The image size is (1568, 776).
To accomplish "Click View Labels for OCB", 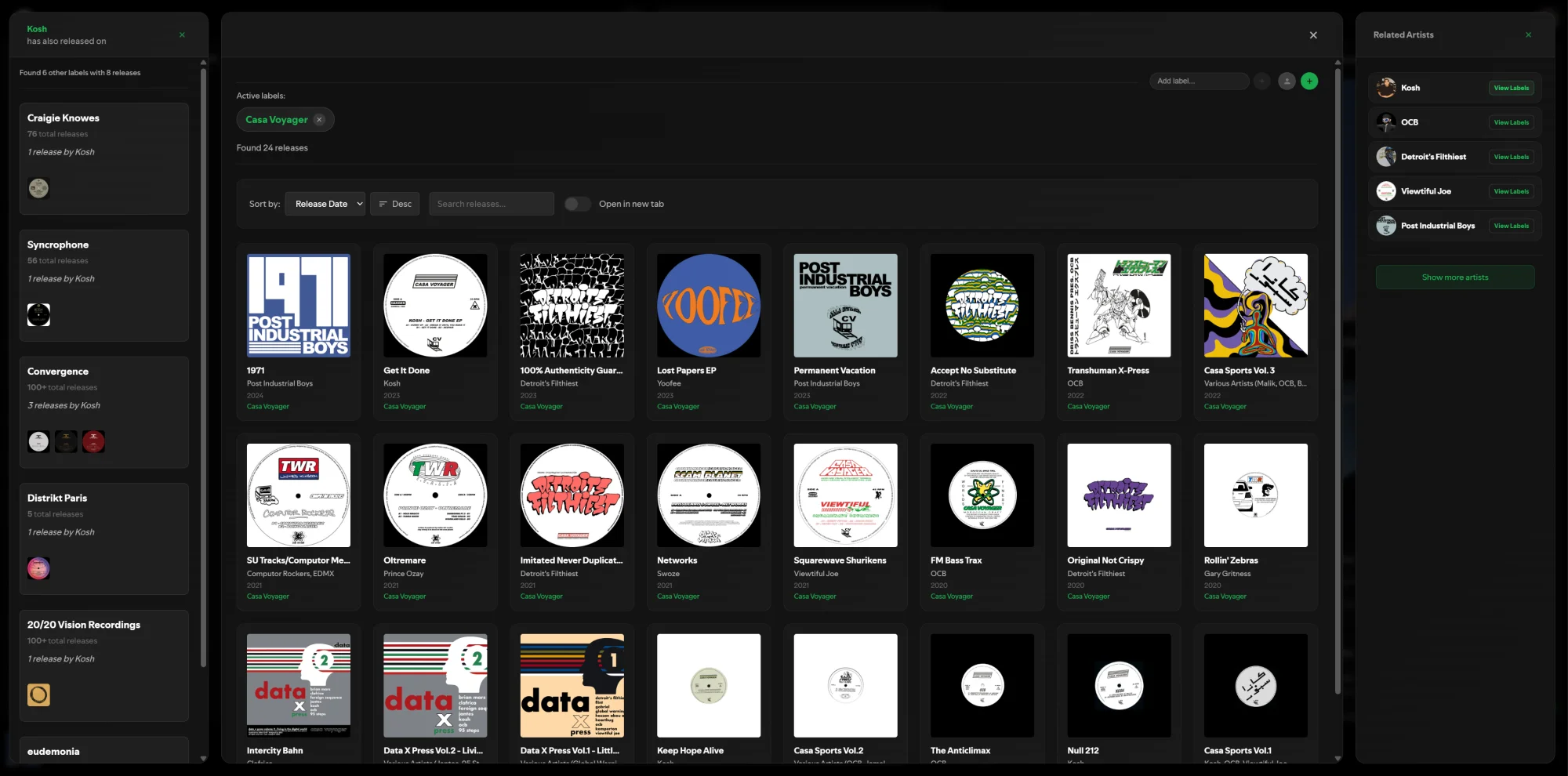I will click(x=1511, y=122).
